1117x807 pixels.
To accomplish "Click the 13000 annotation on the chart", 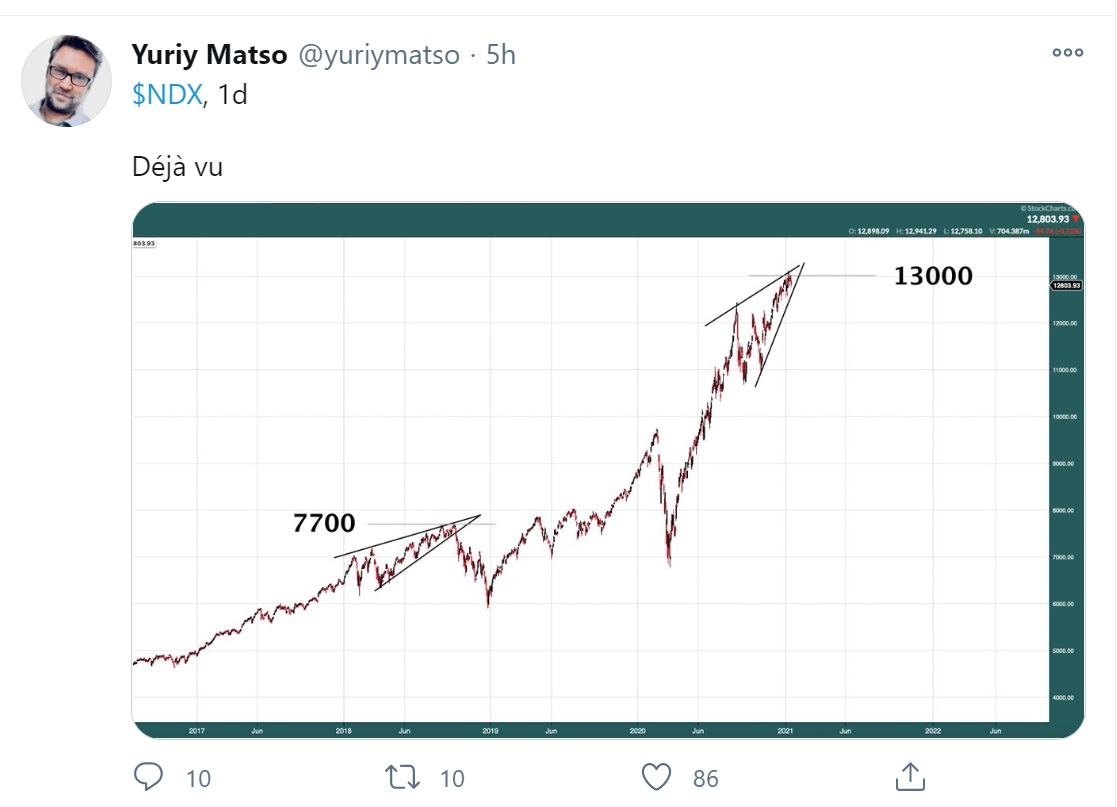I will 932,276.
